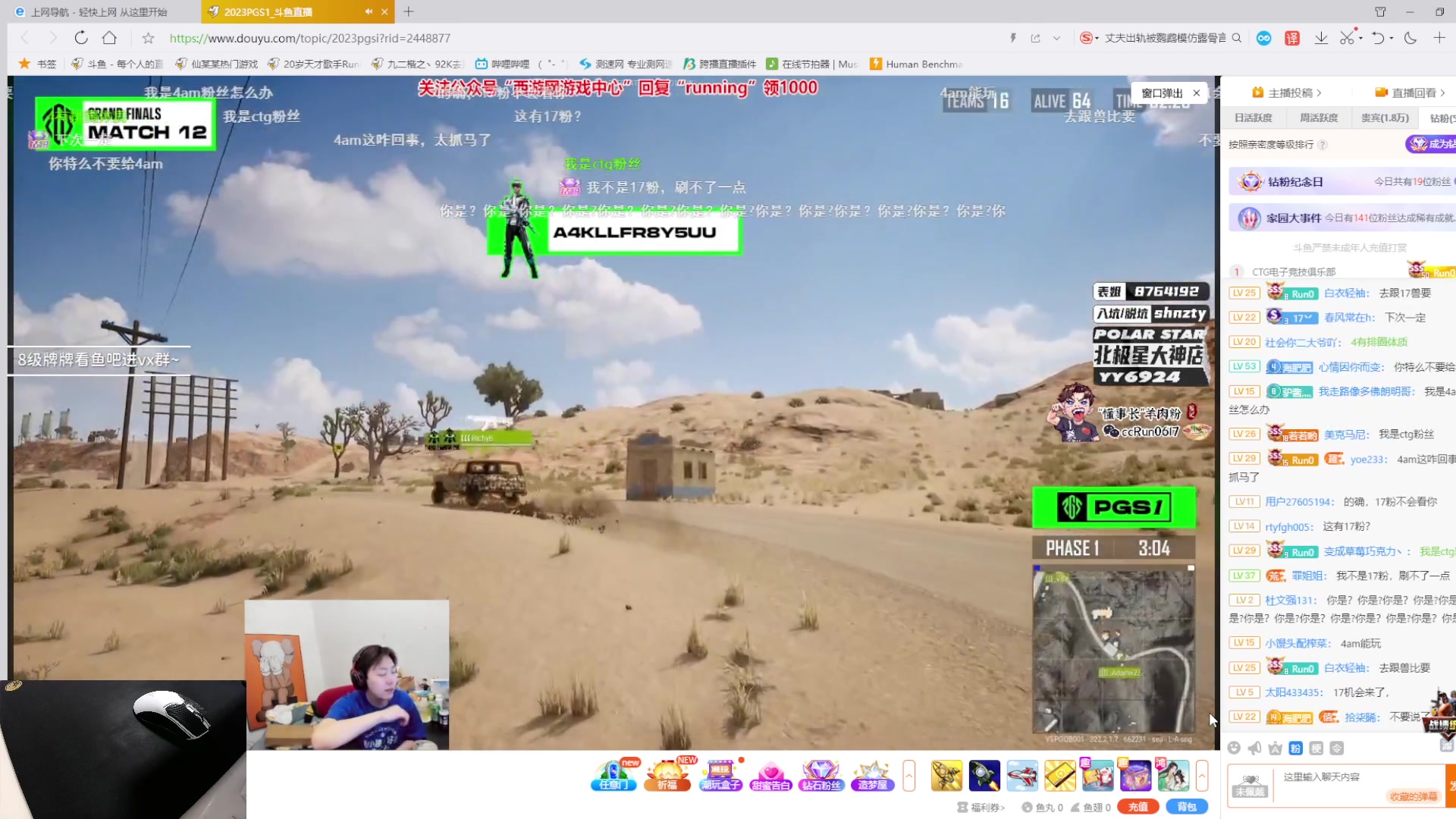Viewport: 1456px width, 819px height.
Task: Open the browser downloads icon
Action: pyautogui.click(x=1321, y=38)
